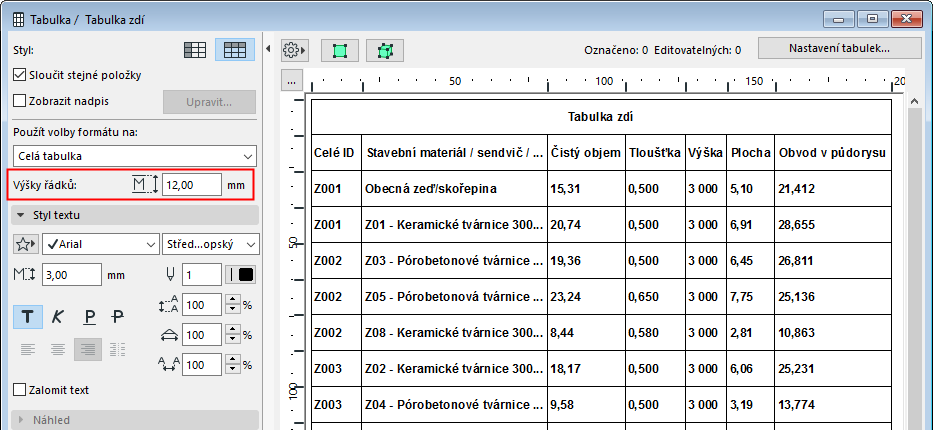Select the thickness cell 0,650

pos(655,297)
